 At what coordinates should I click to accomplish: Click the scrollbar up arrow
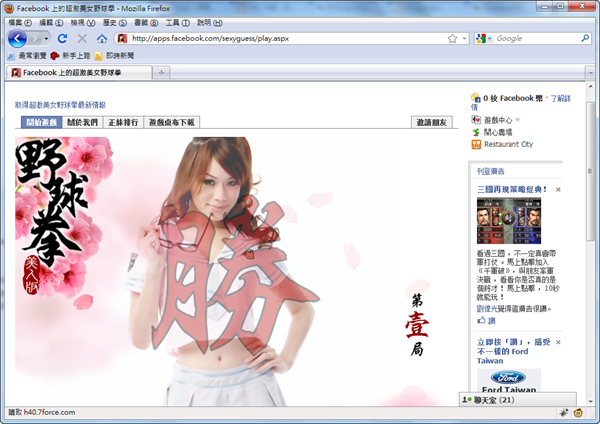point(590,87)
